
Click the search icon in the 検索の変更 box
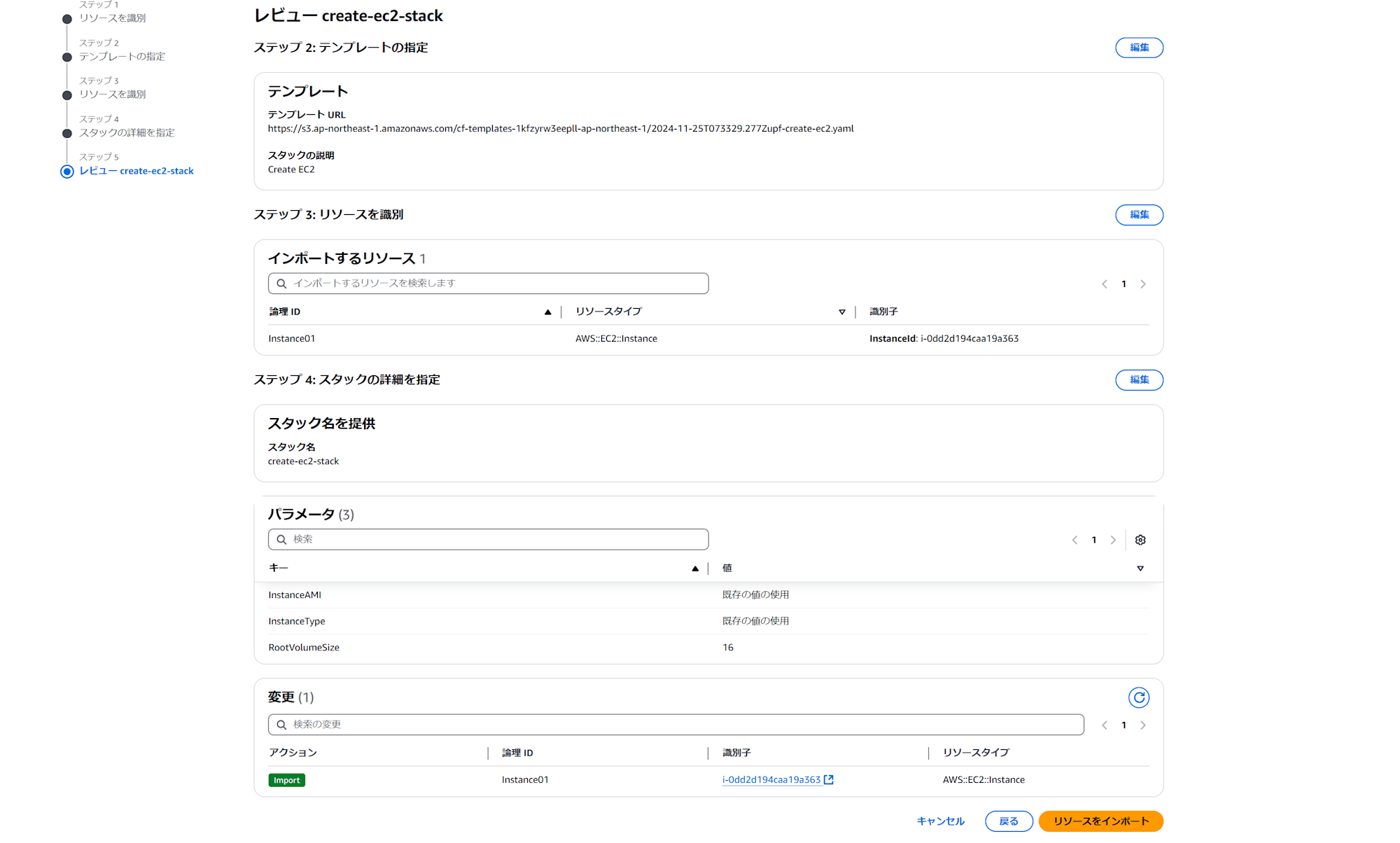281,725
